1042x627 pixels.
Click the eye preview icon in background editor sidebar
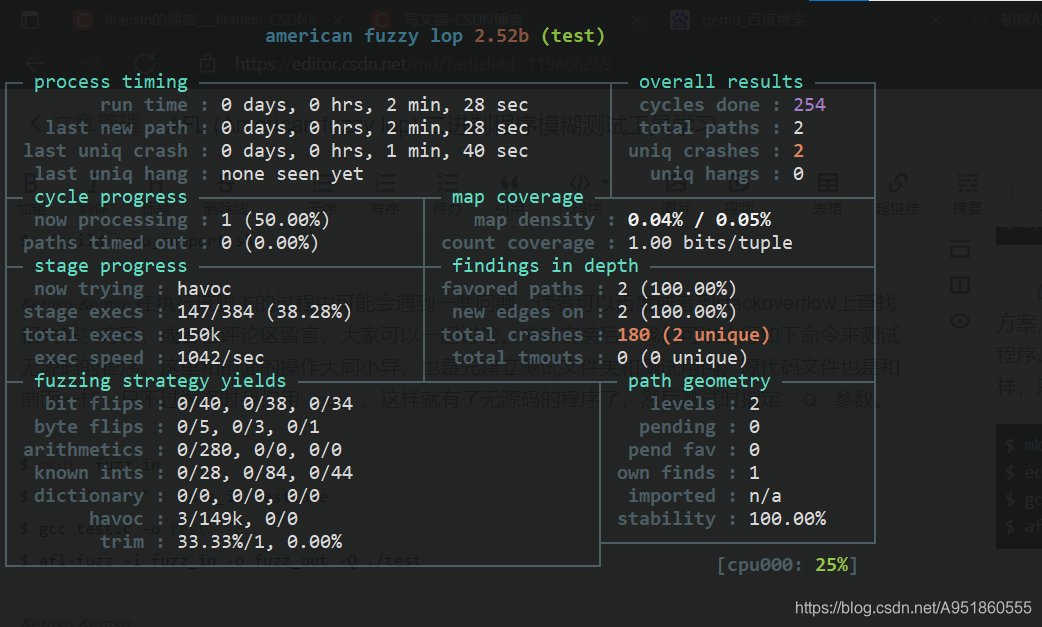(960, 321)
